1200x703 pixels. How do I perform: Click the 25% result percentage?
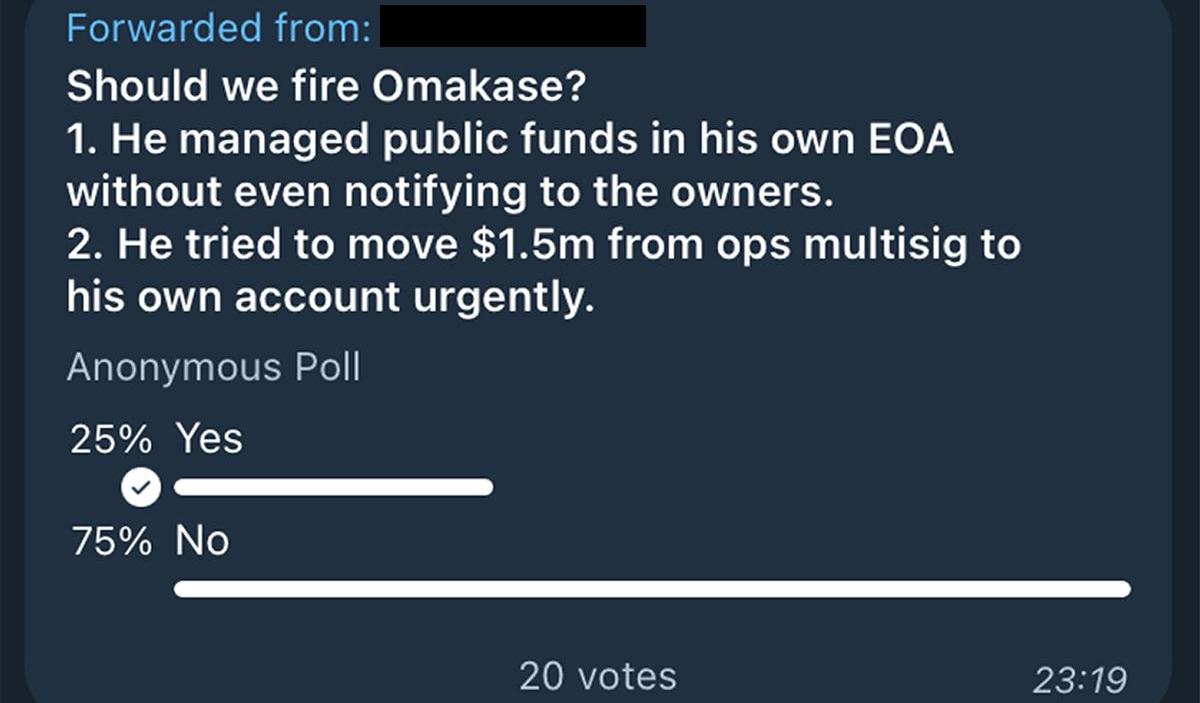[111, 440]
